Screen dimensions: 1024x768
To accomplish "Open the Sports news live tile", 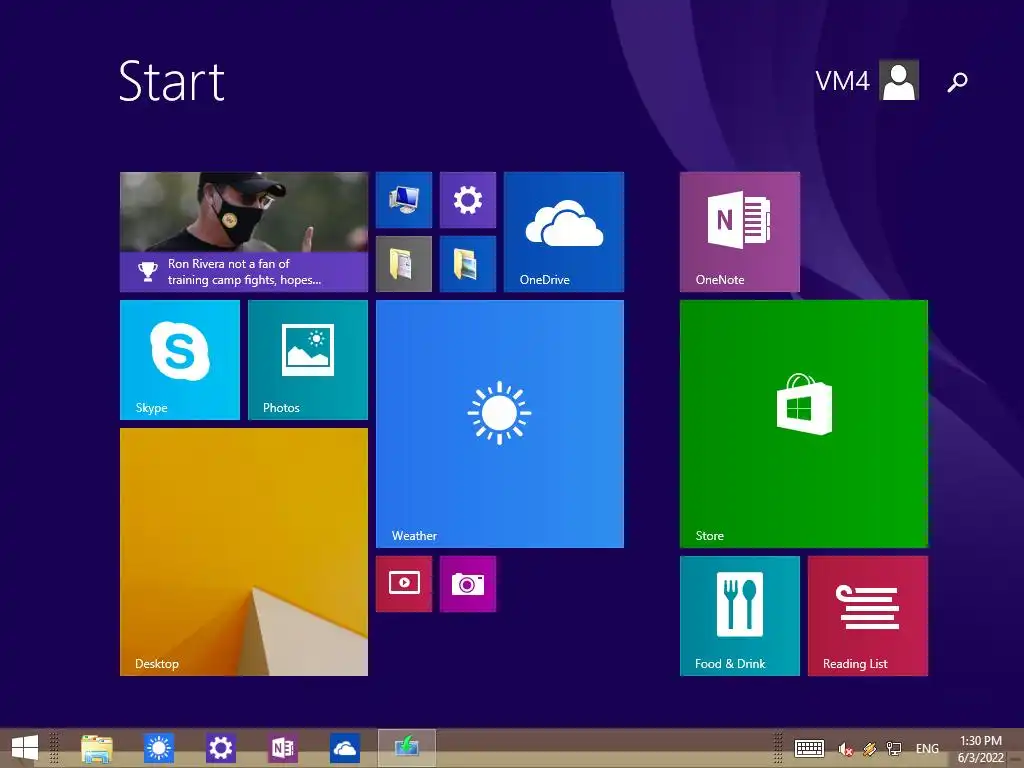I will point(244,232).
